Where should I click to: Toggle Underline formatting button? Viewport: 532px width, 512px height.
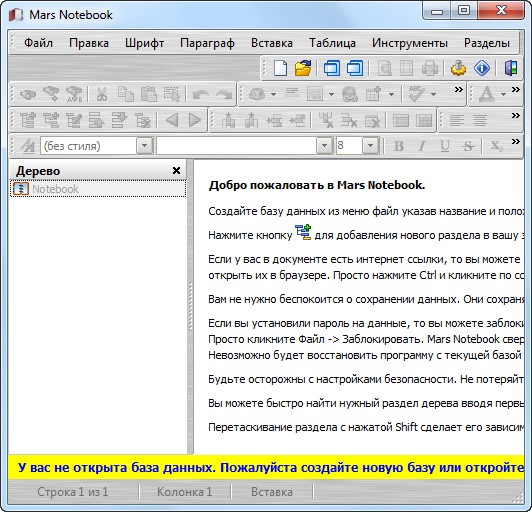click(444, 146)
